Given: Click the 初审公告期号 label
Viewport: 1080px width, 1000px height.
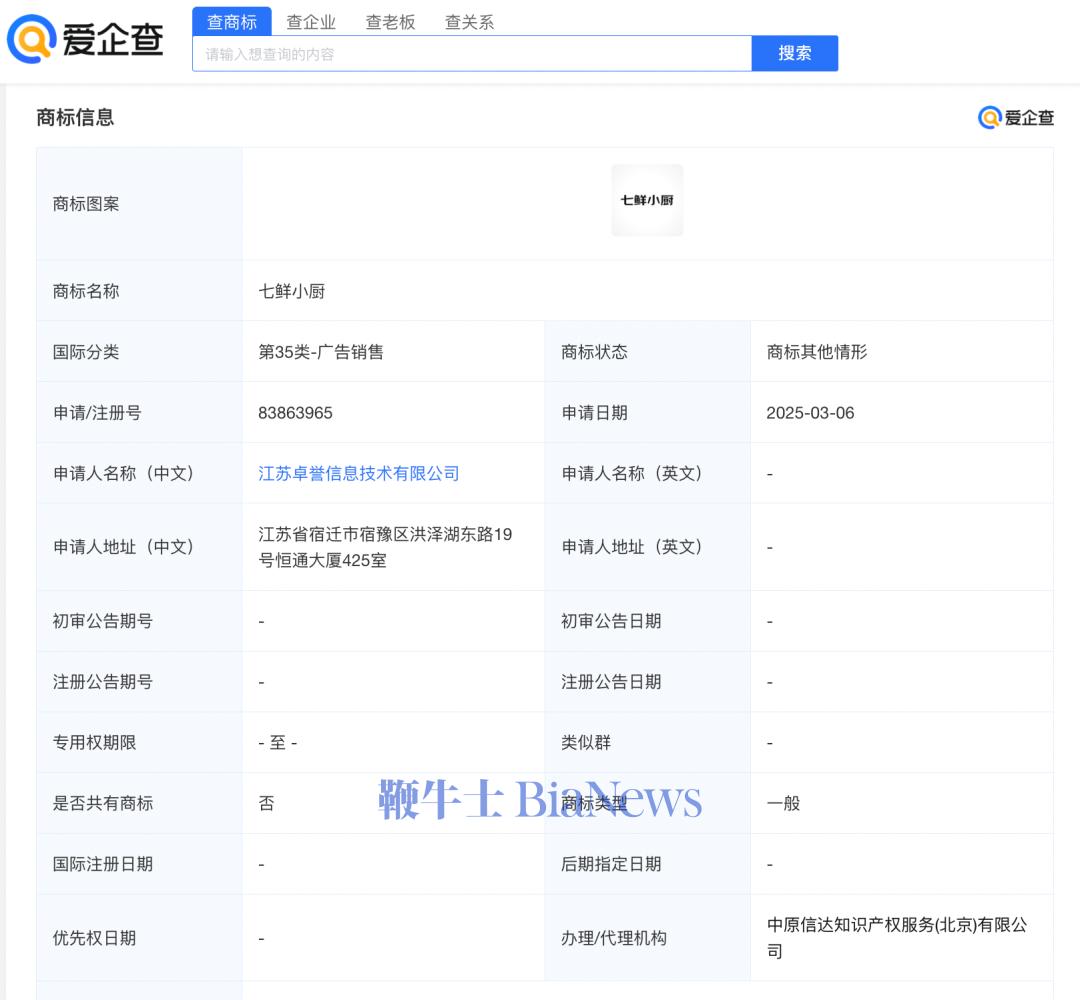Looking at the screenshot, I should pos(103,621).
